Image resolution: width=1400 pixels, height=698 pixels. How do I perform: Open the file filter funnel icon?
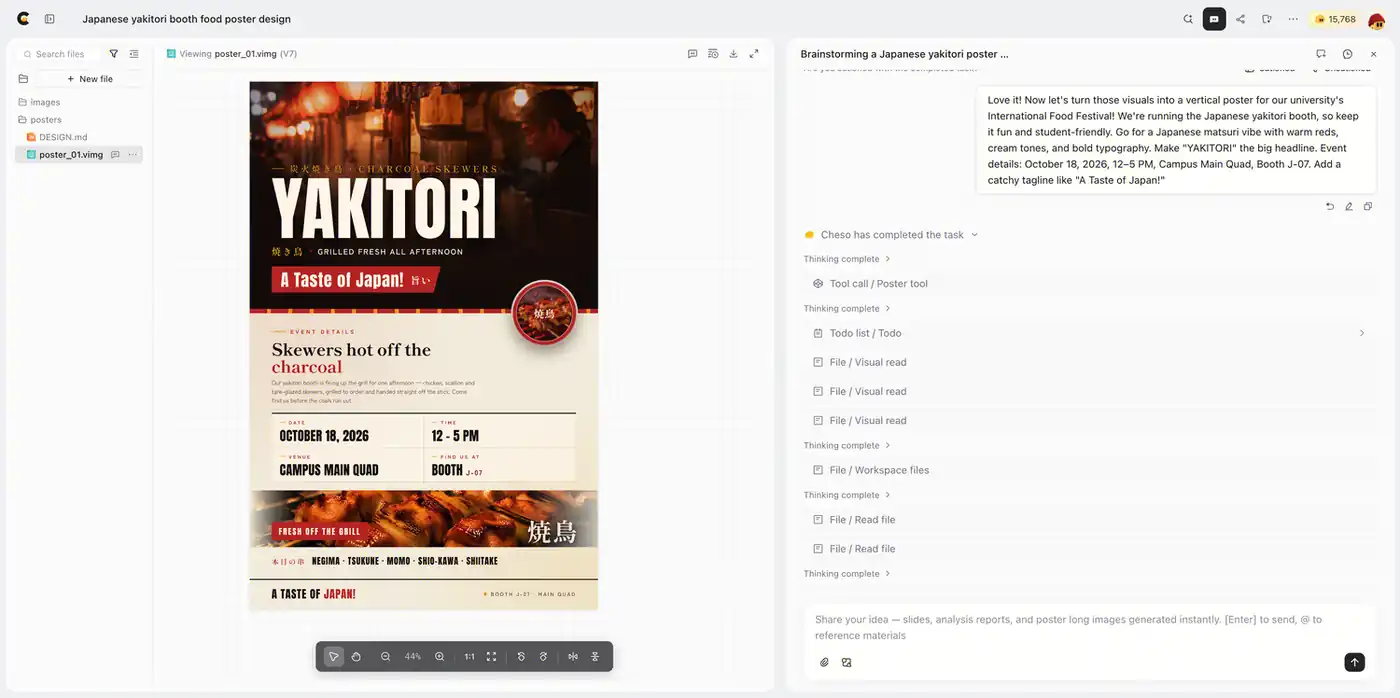[x=113, y=54]
